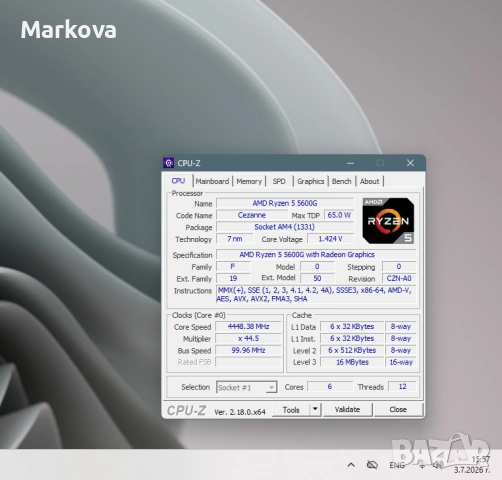Image resolution: width=502 pixels, height=480 pixels.
Task: Click the Name field AMD Ryzen 5 5600G
Action: click(285, 203)
